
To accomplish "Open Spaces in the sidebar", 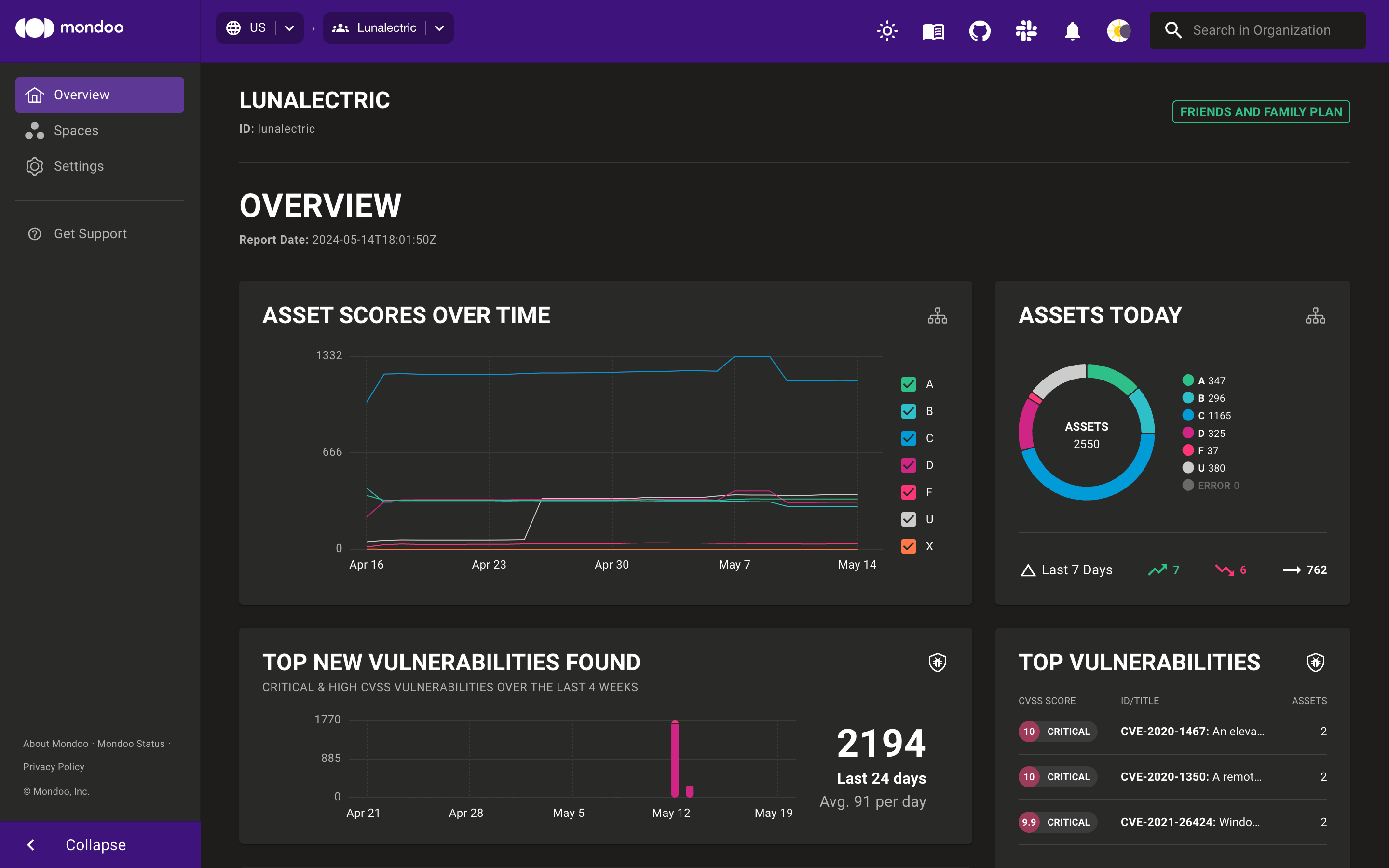I will [100, 130].
